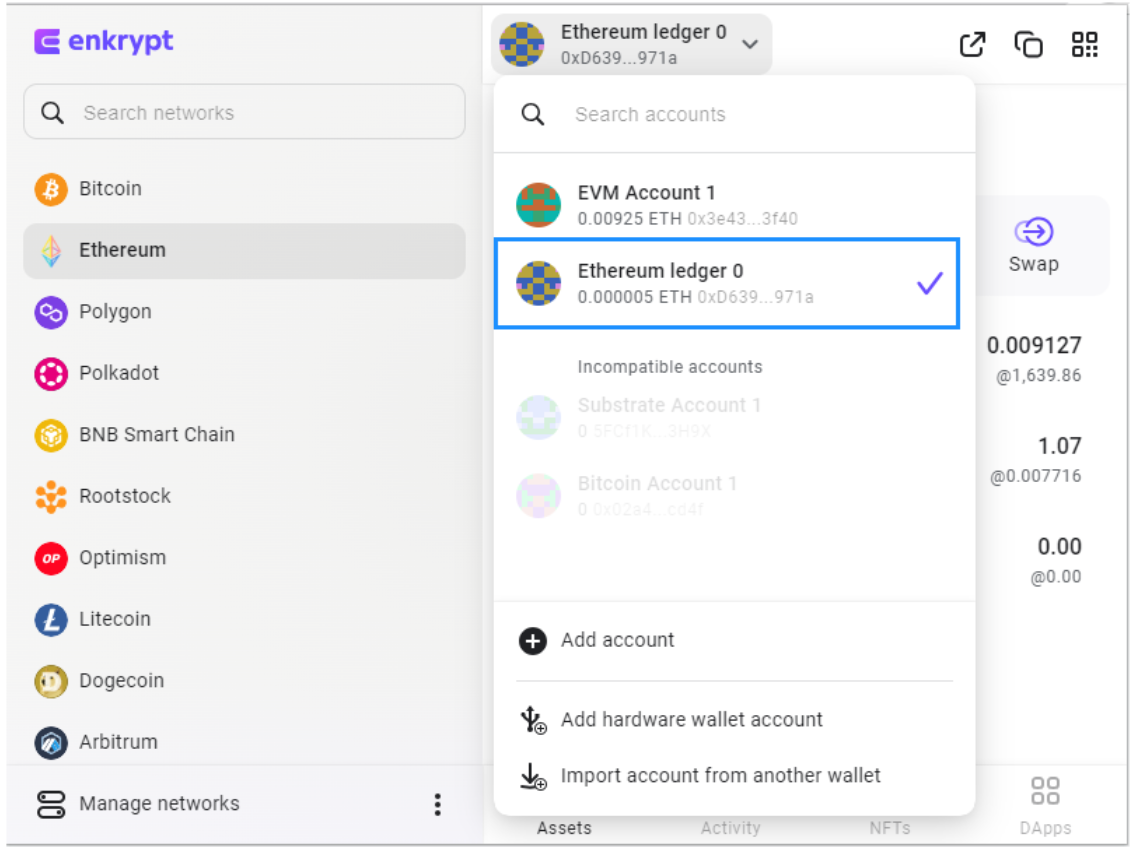1136x848 pixels.
Task: Open the Optimism network label
Action: [122, 559]
